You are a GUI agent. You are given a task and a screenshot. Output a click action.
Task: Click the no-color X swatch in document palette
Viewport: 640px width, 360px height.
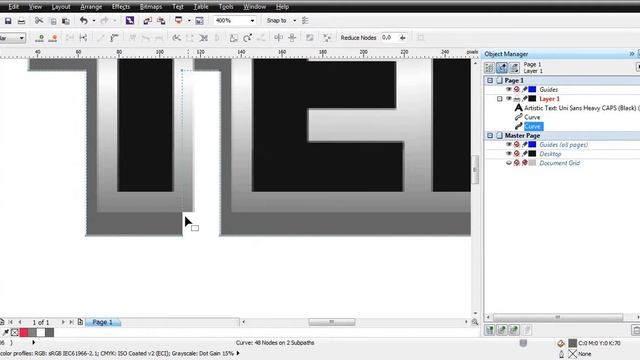(x=15, y=333)
